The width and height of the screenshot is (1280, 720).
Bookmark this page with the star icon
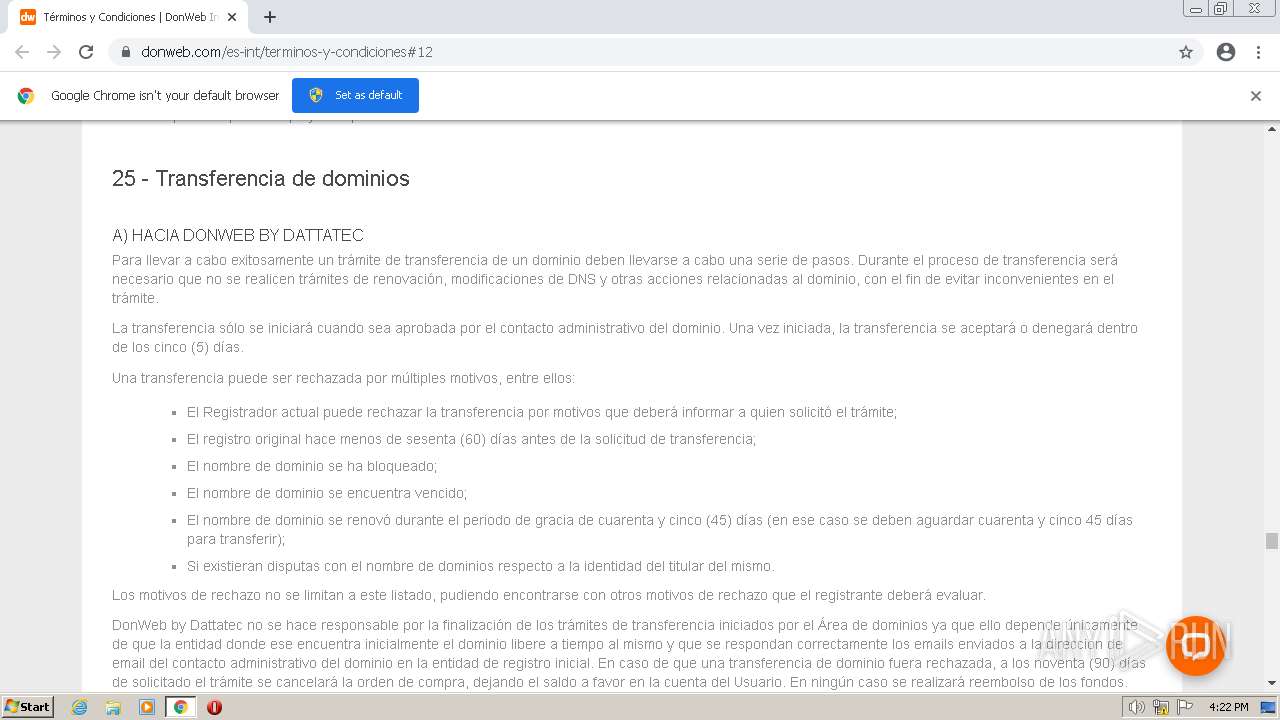point(1186,52)
